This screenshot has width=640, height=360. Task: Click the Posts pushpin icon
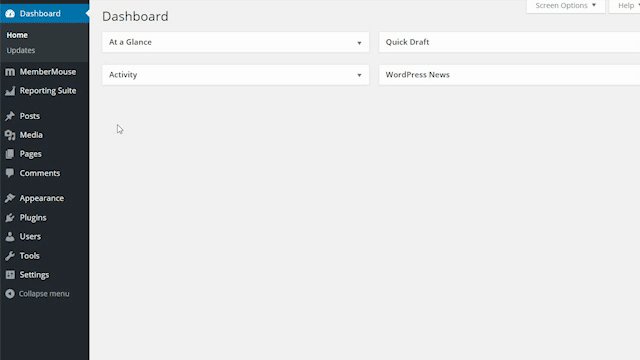(10, 116)
